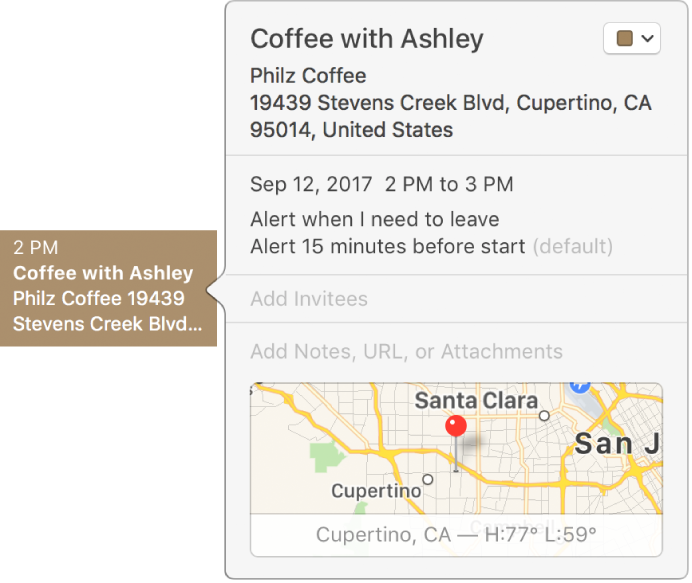Open the Alert 15 minutes before start option
The image size is (692, 583).
coord(387,246)
